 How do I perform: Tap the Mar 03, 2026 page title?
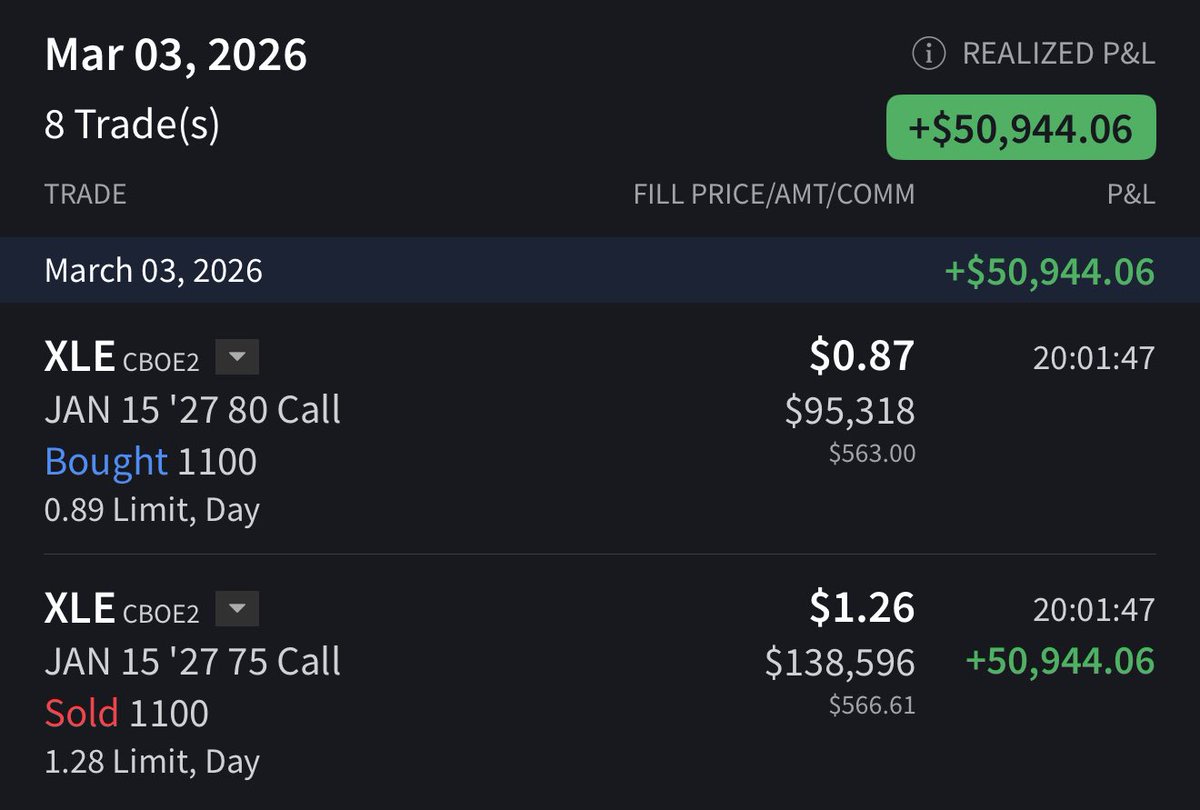(x=176, y=55)
